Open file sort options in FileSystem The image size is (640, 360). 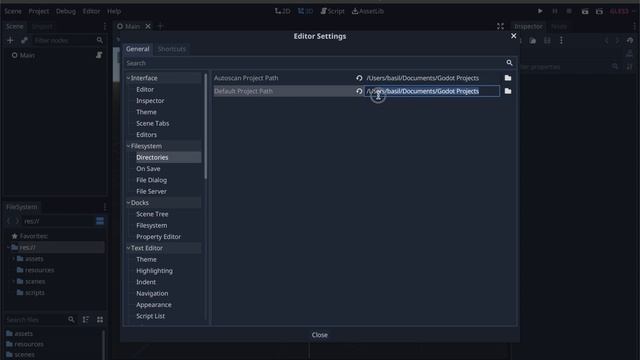click(86, 320)
